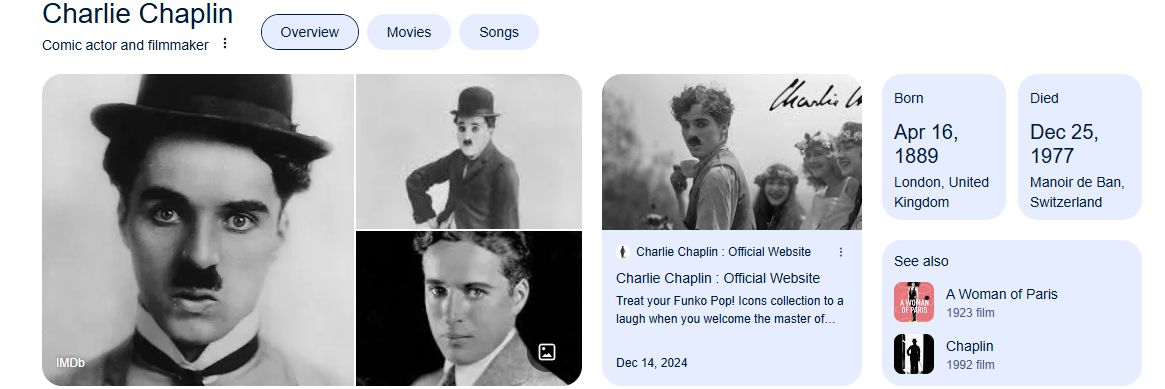Open the image gallery icon on bottom-right photo
1165x389 pixels.
point(547,352)
